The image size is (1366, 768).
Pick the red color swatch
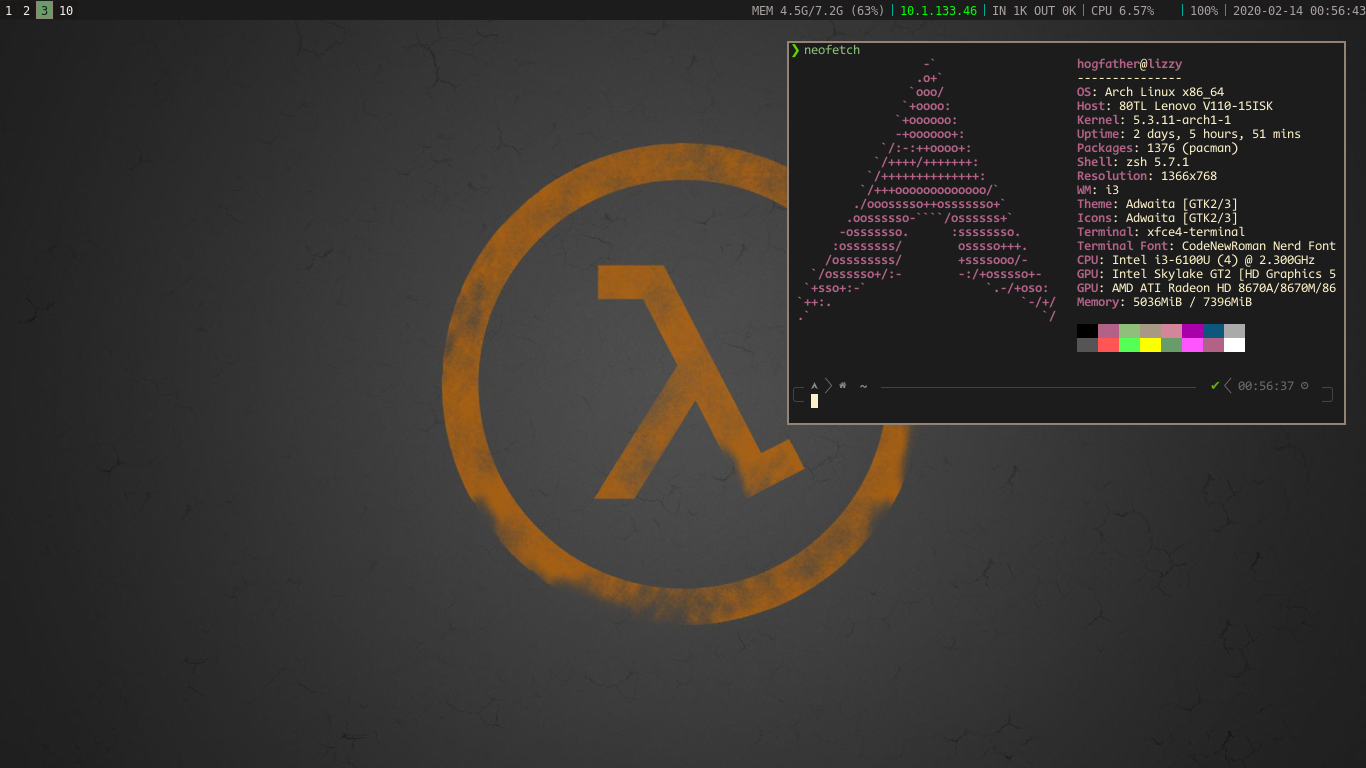pos(1108,345)
